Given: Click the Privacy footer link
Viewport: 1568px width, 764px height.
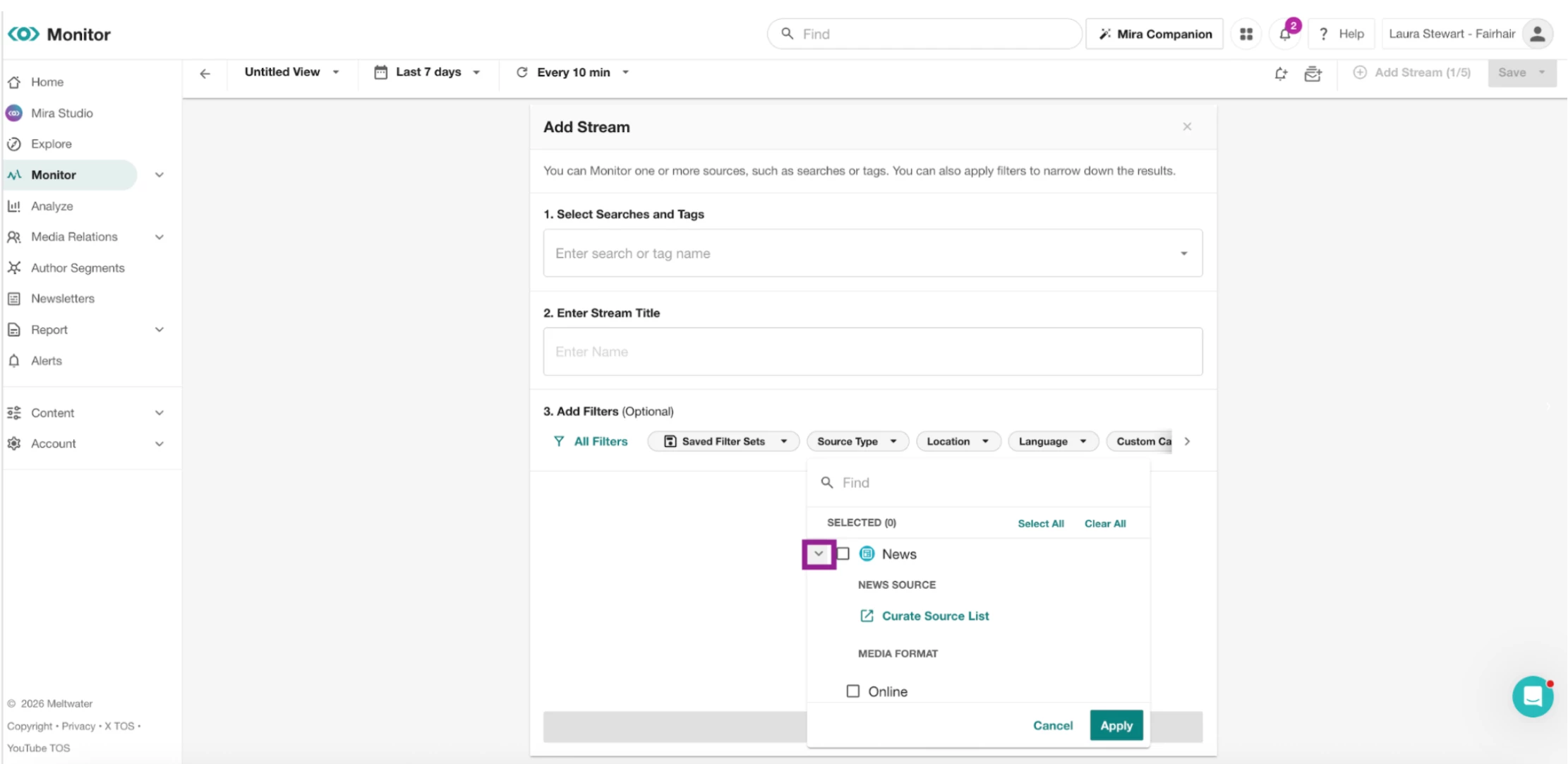Looking at the screenshot, I should [x=78, y=726].
